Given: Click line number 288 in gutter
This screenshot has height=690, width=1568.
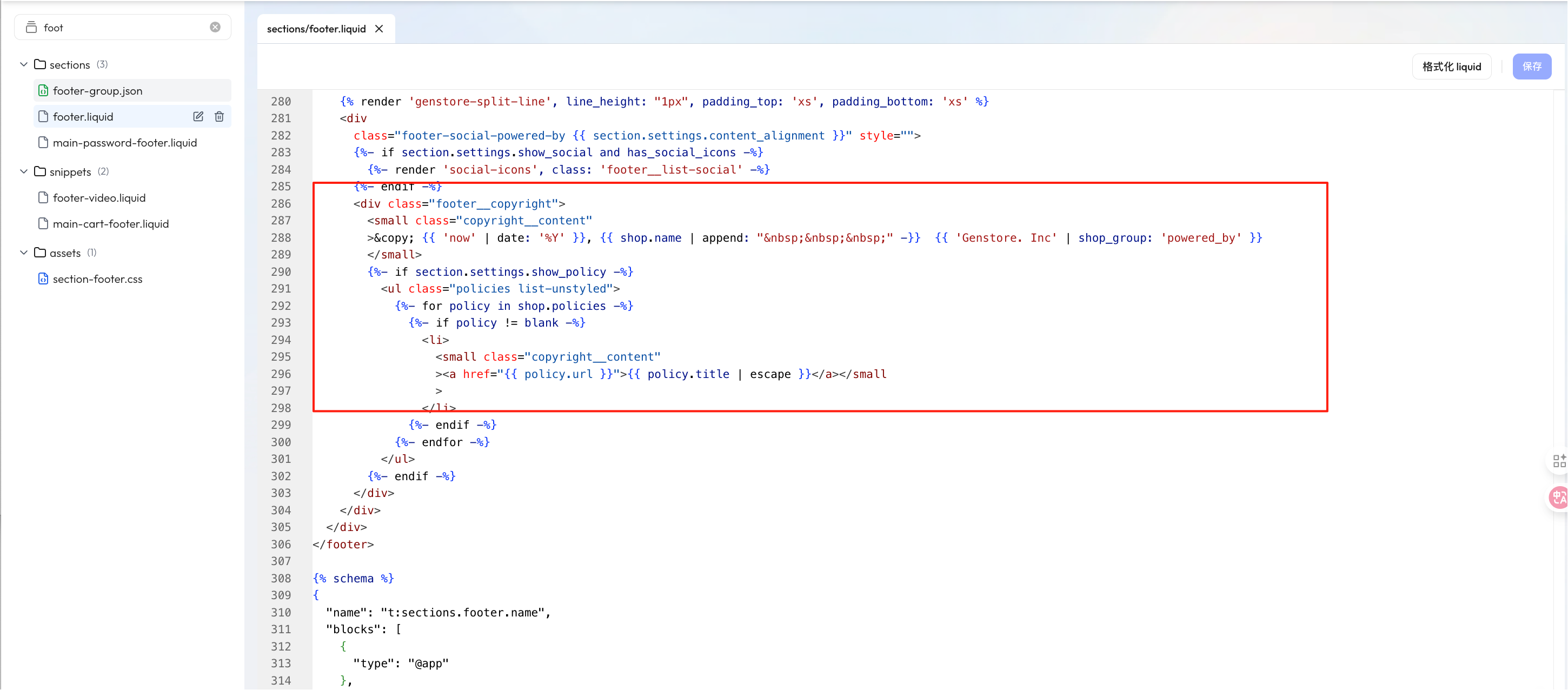Looking at the screenshot, I should [x=281, y=237].
